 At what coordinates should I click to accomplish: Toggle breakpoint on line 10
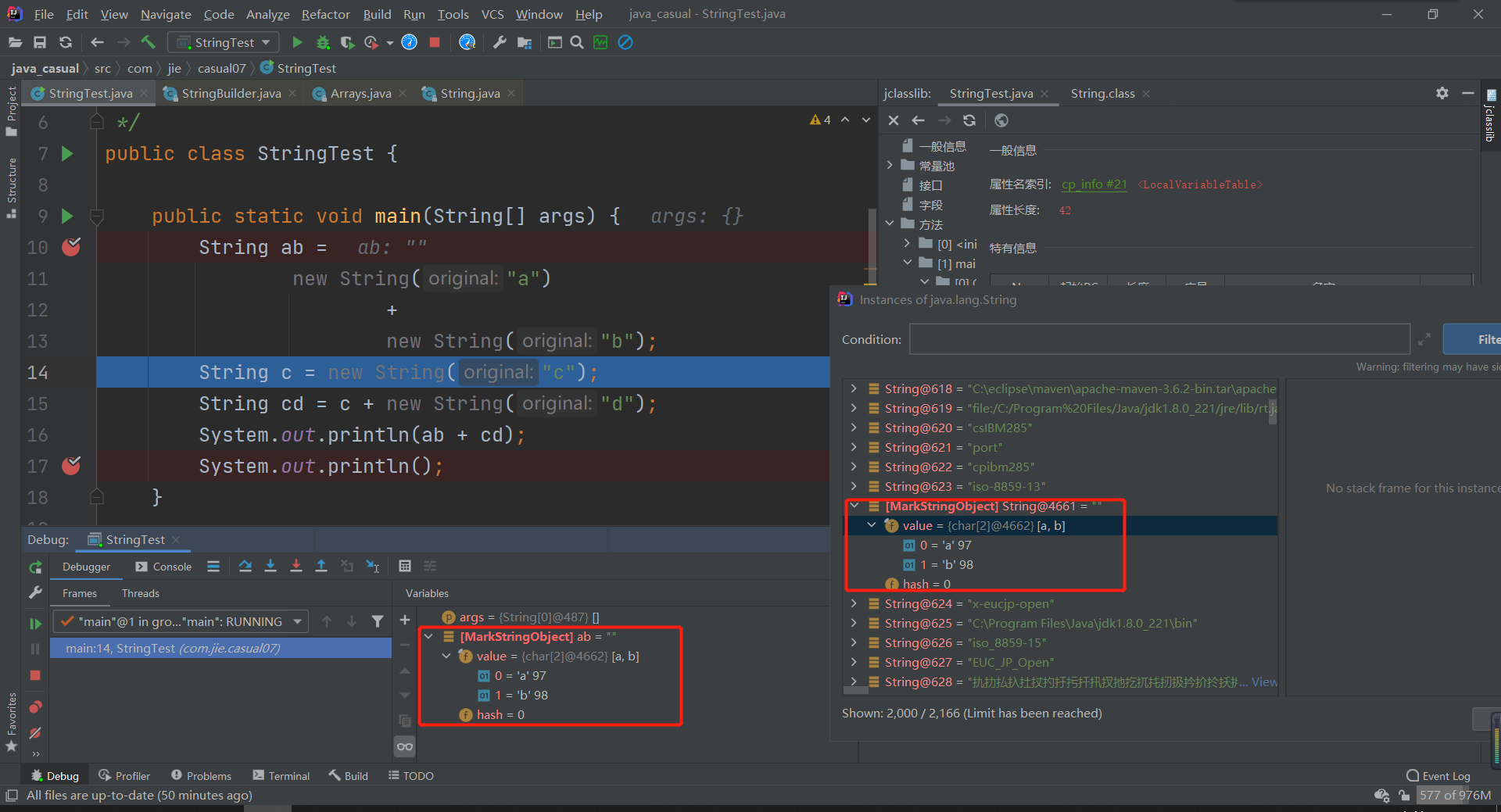pos(71,247)
